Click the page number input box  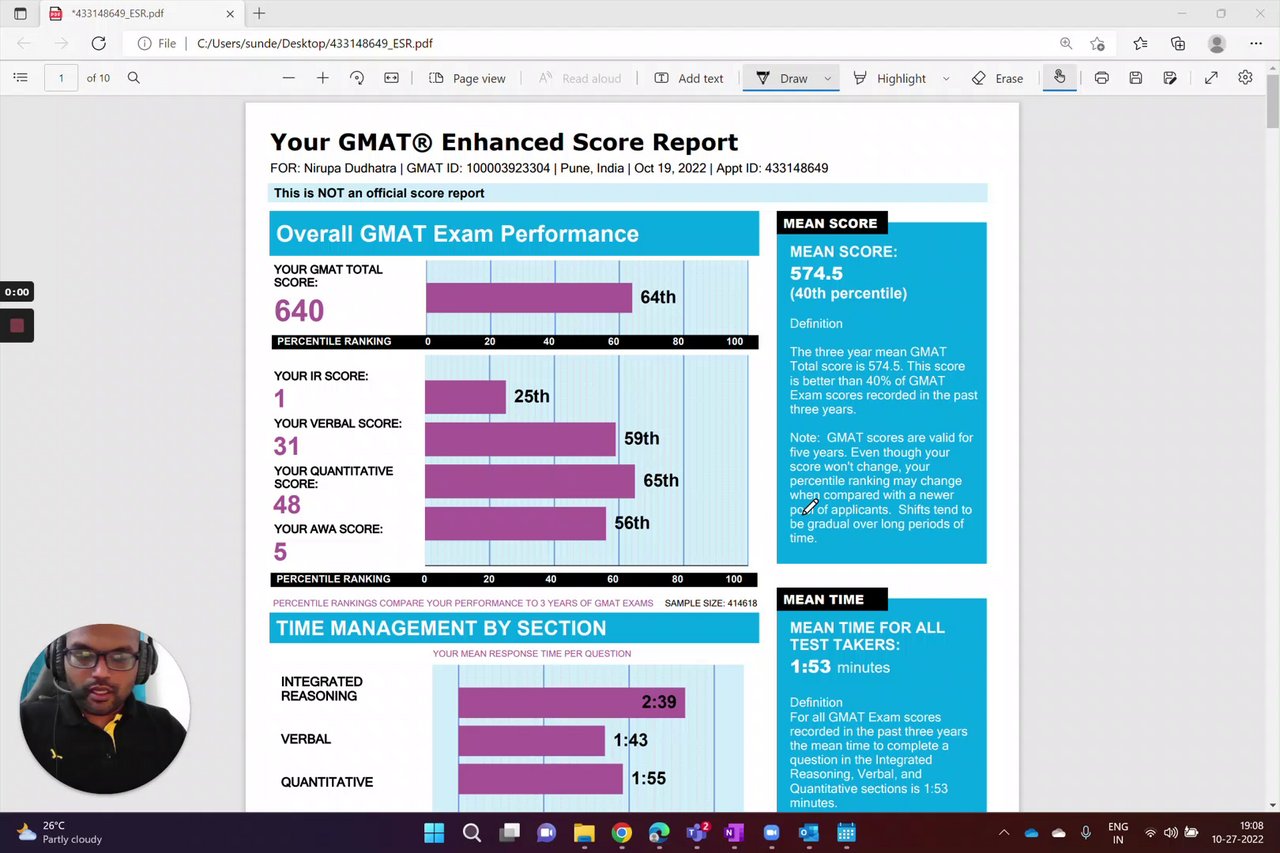(x=61, y=78)
